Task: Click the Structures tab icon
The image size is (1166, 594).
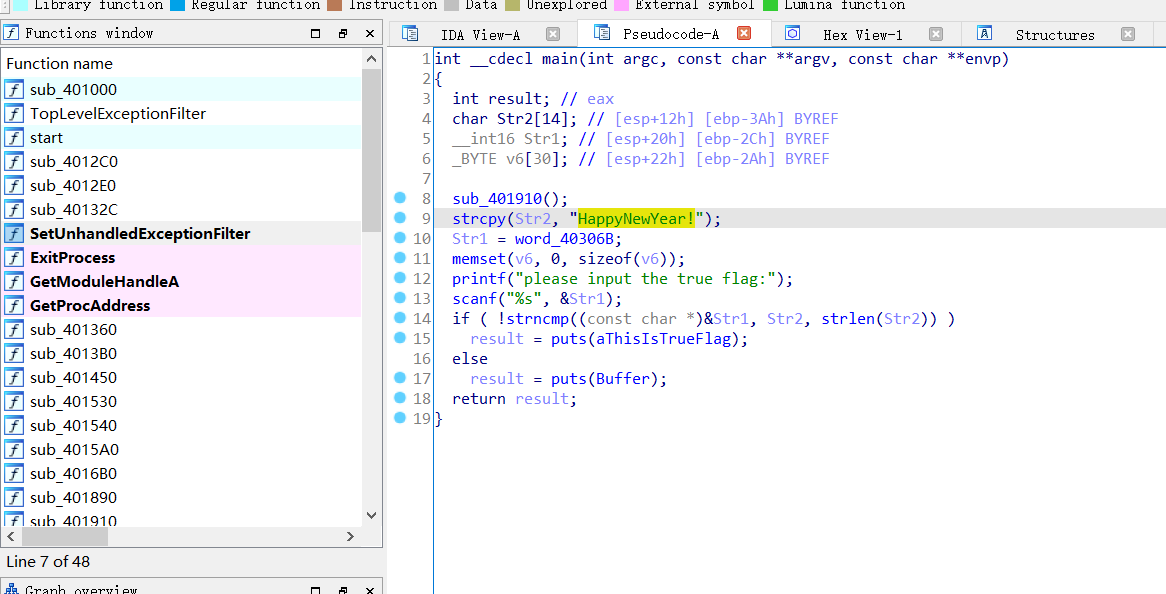Action: point(984,34)
